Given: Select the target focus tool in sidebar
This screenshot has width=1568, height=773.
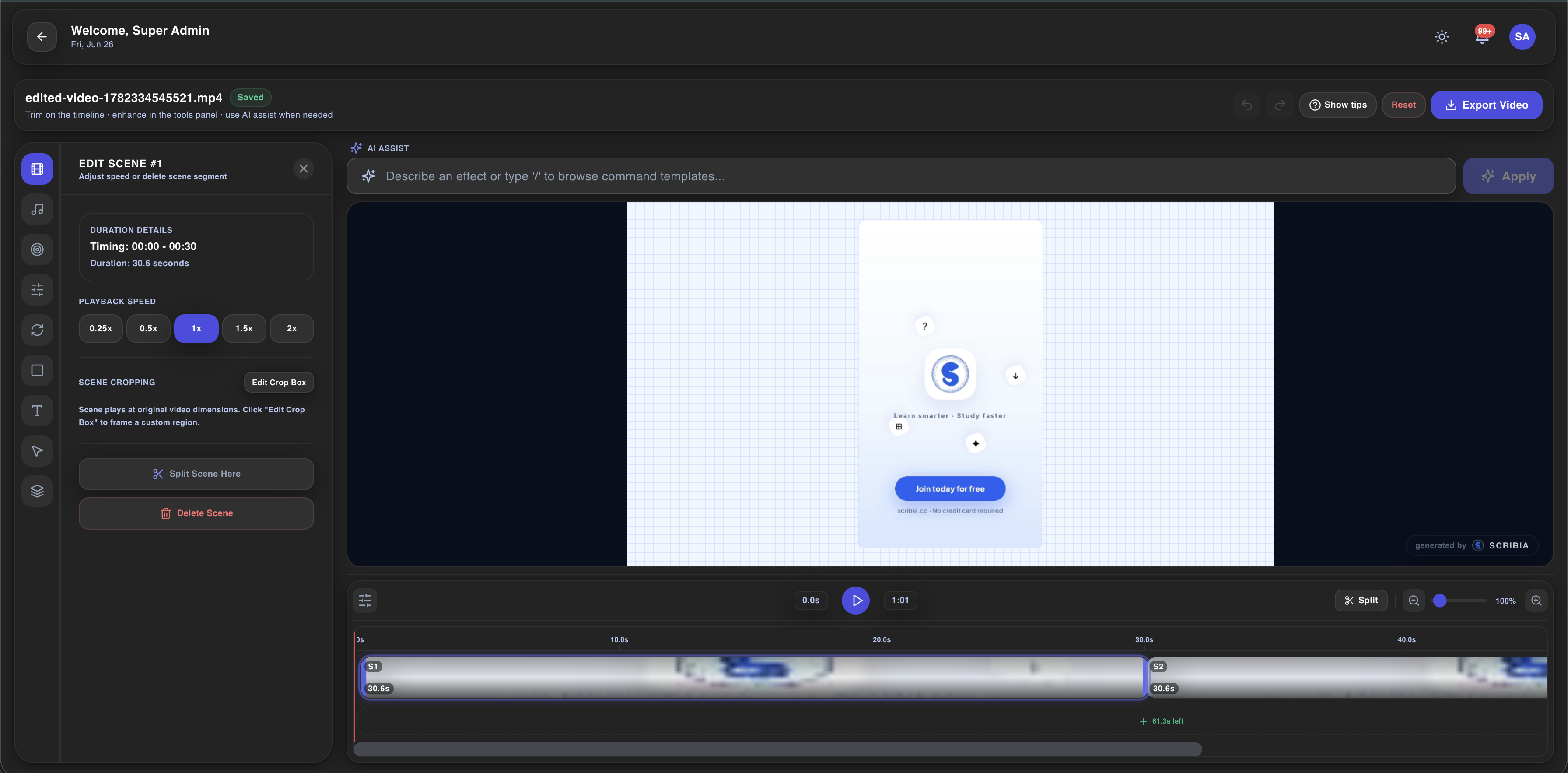Looking at the screenshot, I should 37,250.
